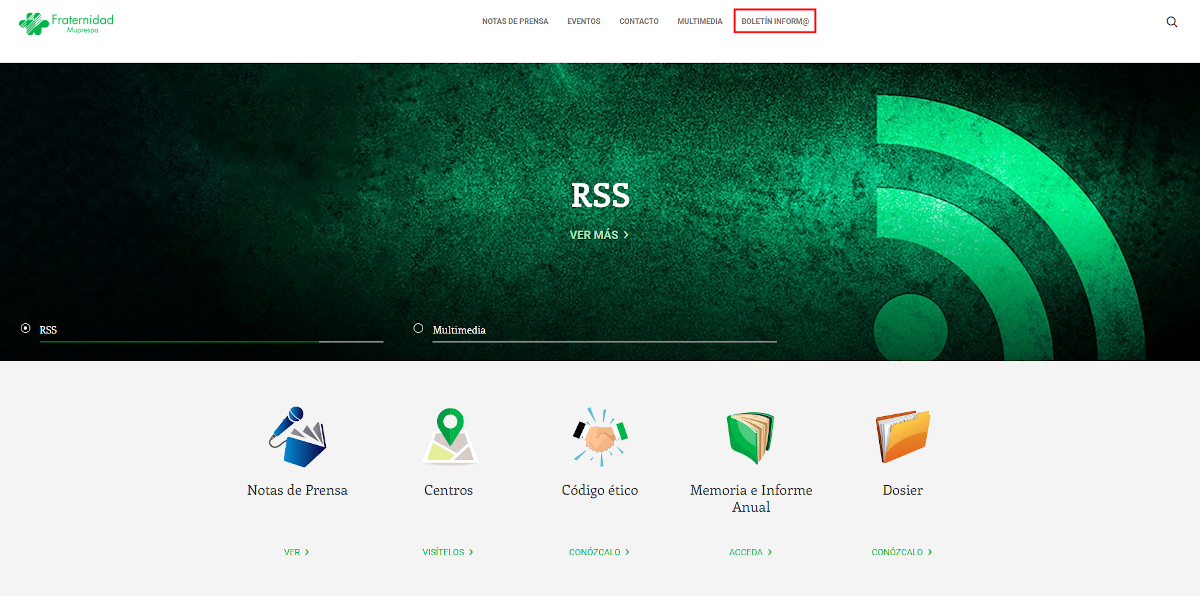Open the search magnifier icon

[x=1172, y=22]
